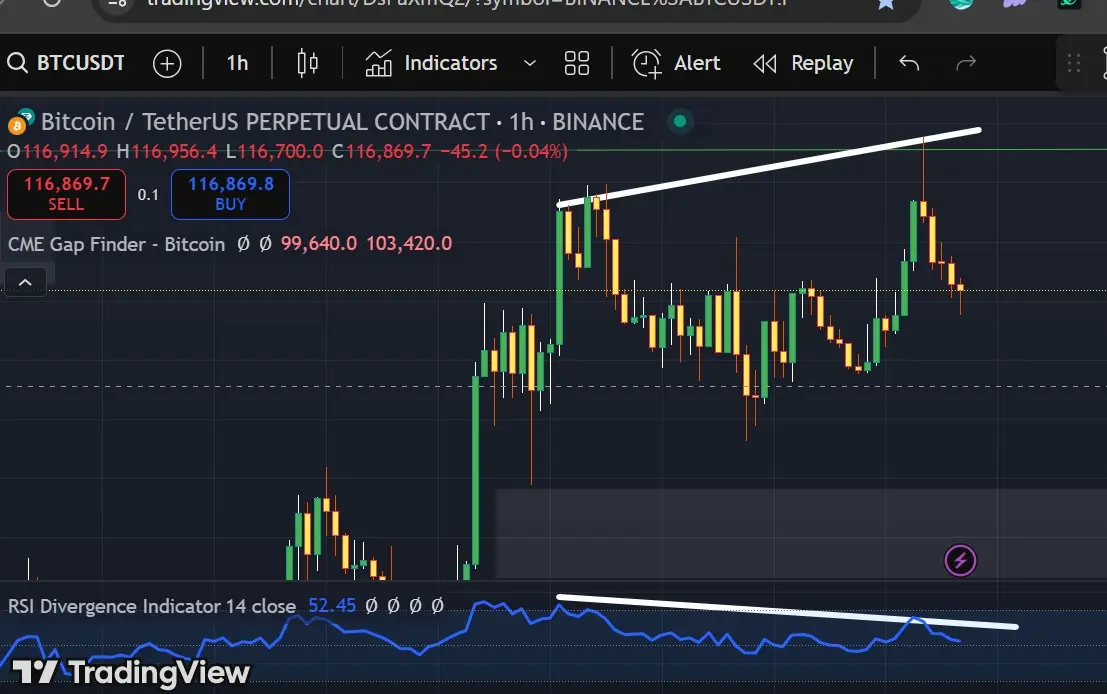Click RSI value 52.45
This screenshot has height=694, width=1107.
pos(332,606)
